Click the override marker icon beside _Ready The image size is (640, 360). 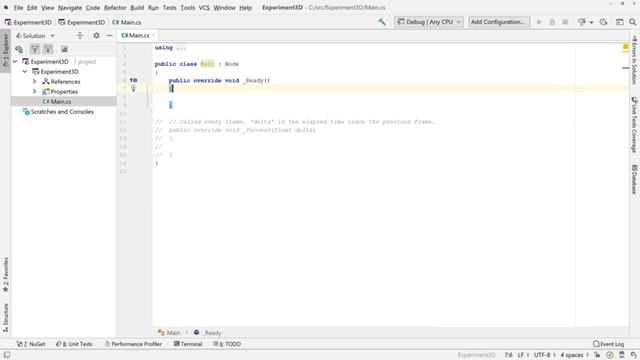[133, 80]
